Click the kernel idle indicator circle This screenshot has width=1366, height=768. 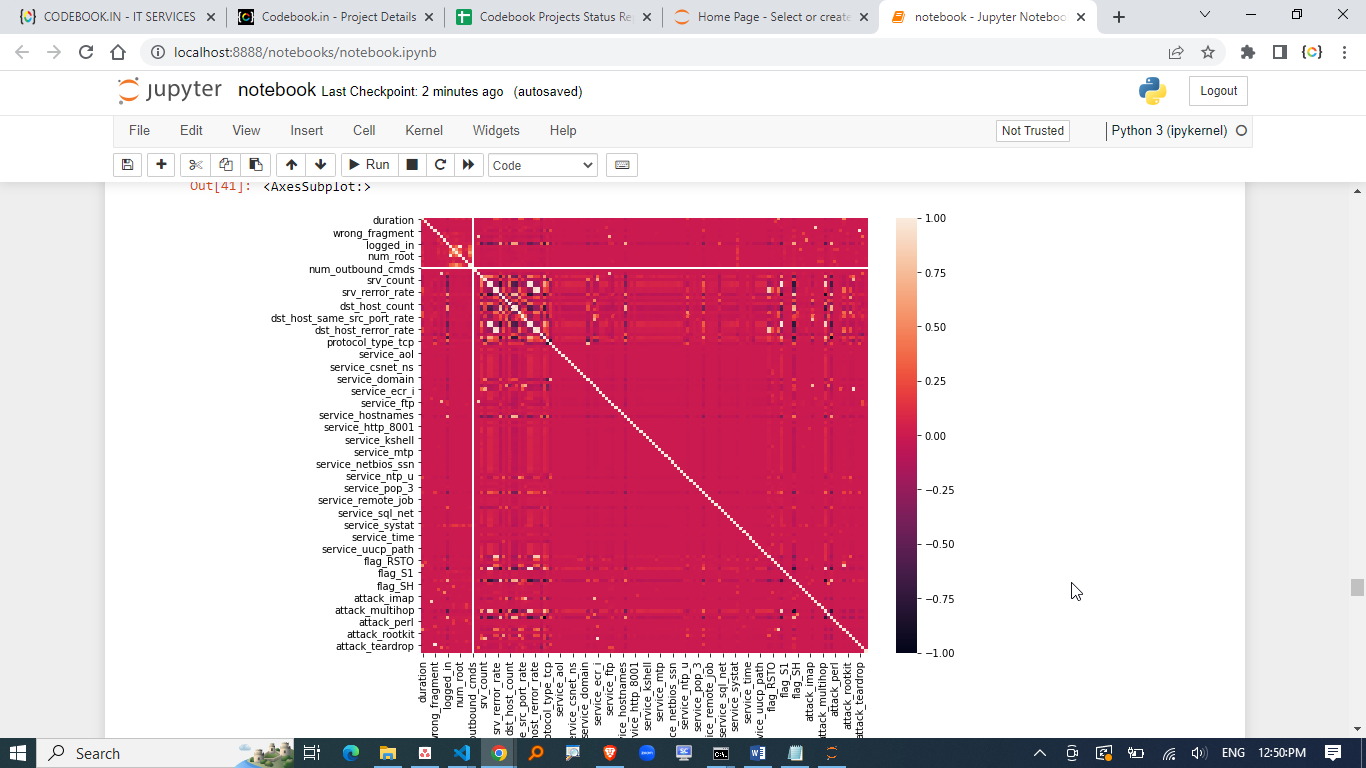[1242, 131]
